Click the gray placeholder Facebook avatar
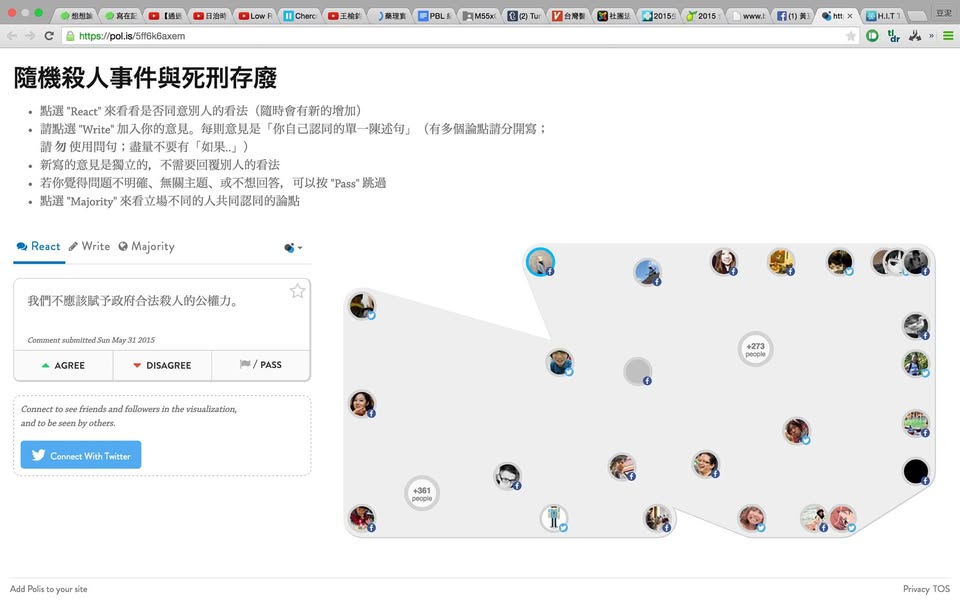This screenshot has width=960, height=600. pos(637,371)
